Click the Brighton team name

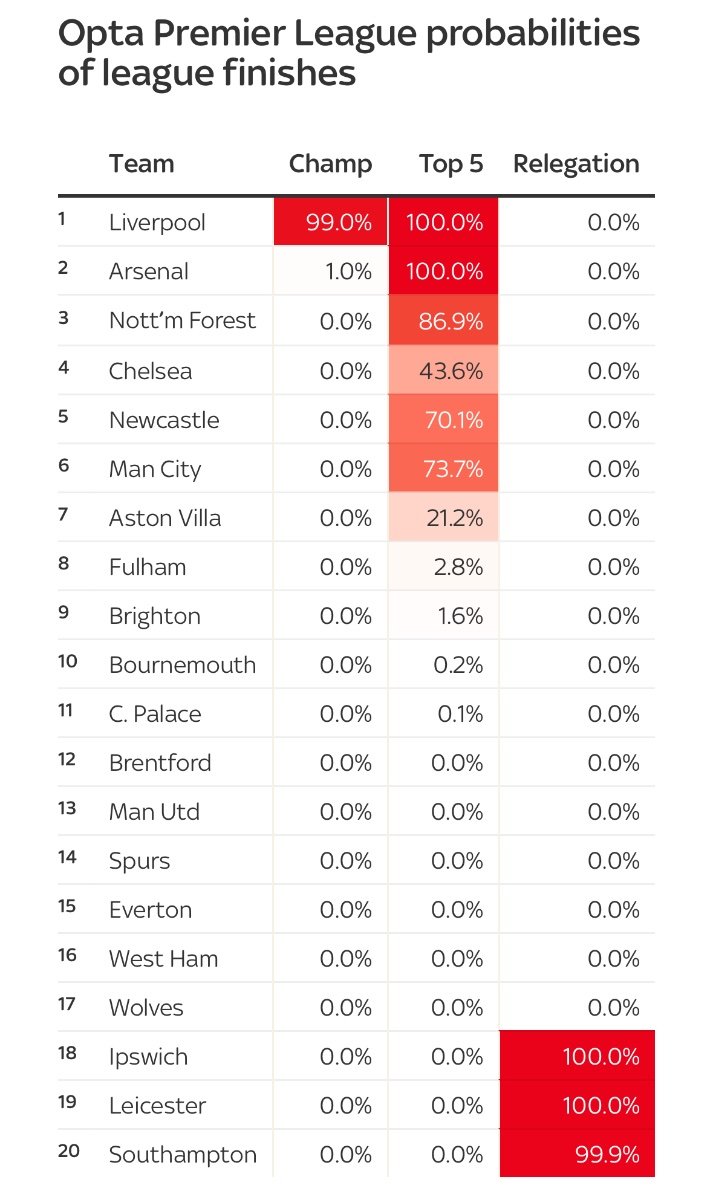155,617
